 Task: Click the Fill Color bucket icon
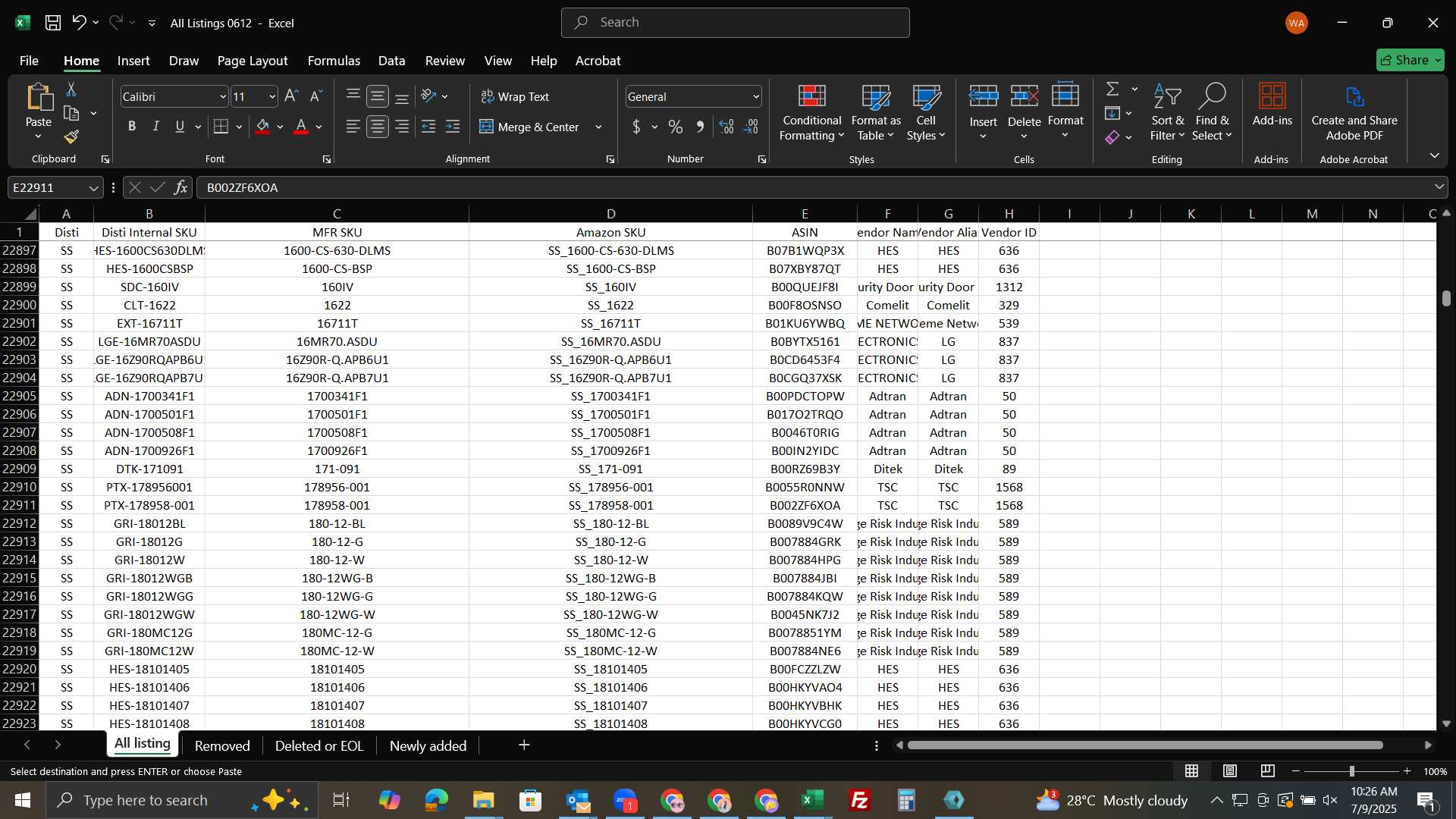point(262,127)
